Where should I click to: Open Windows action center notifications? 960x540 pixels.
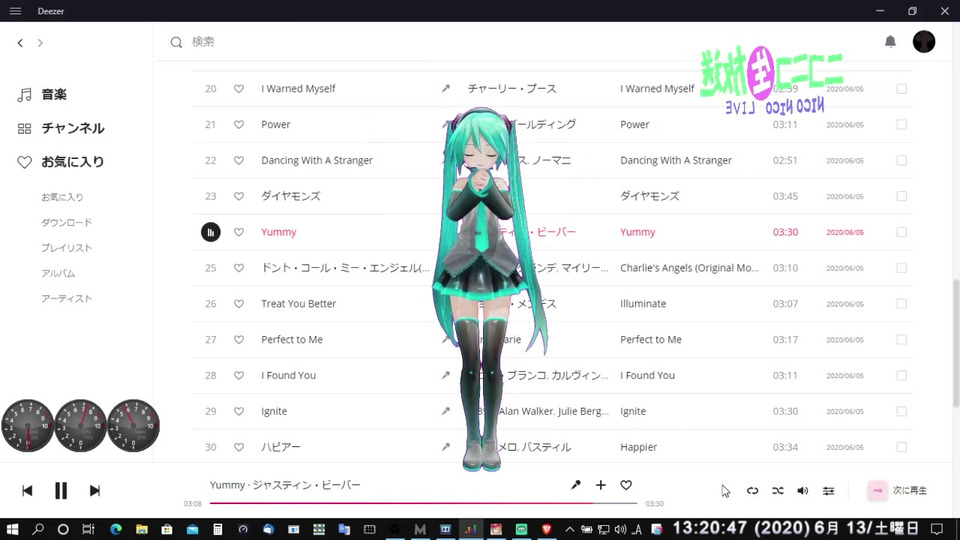tap(937, 528)
